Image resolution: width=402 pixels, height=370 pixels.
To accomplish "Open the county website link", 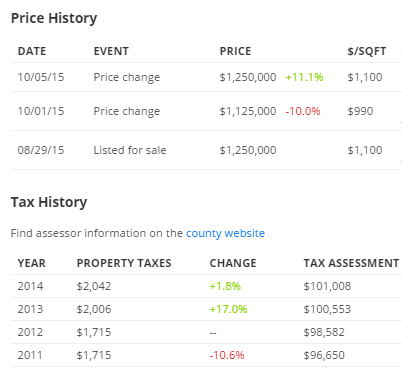I will pyautogui.click(x=225, y=233).
